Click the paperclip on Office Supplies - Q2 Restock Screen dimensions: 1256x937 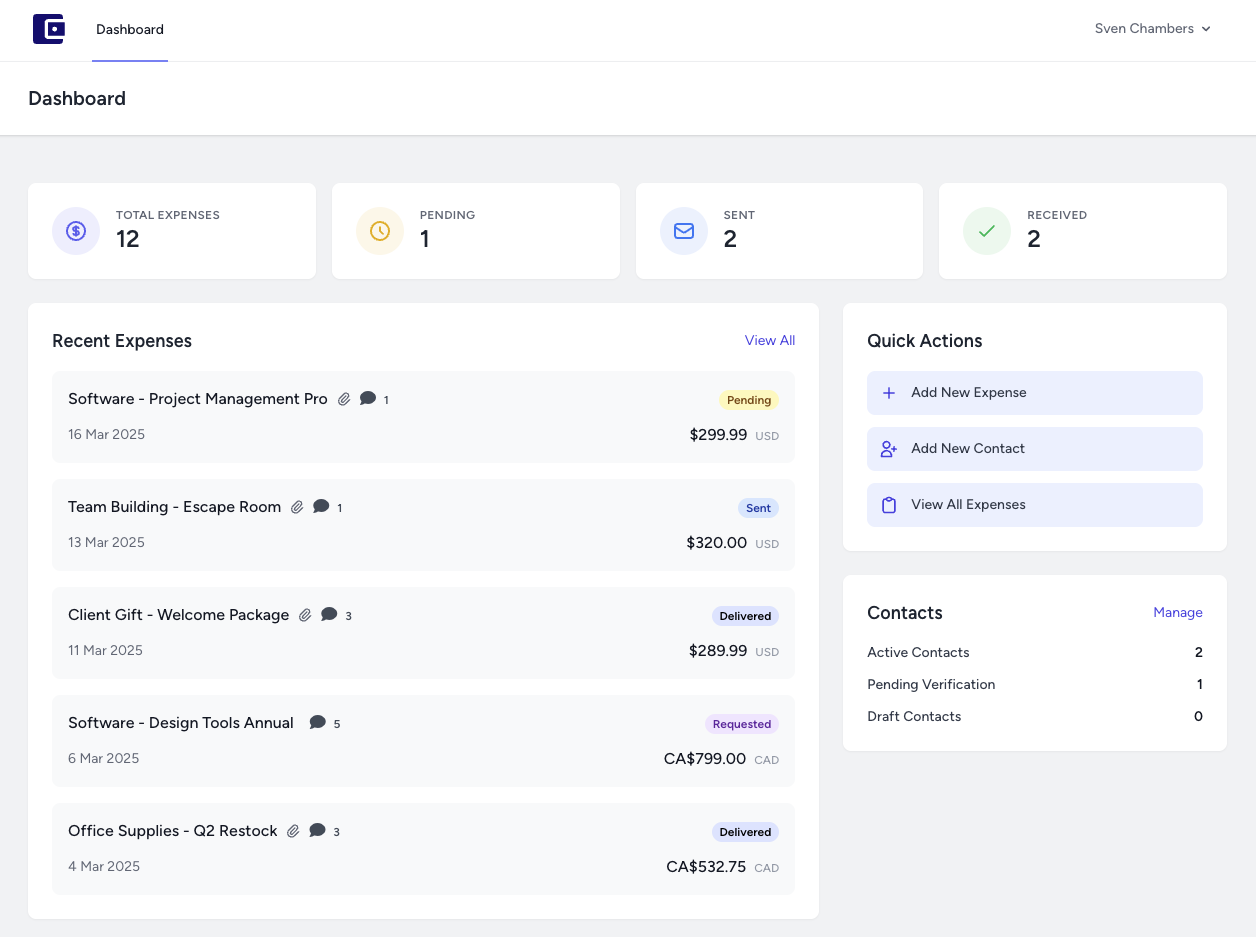[292, 831]
